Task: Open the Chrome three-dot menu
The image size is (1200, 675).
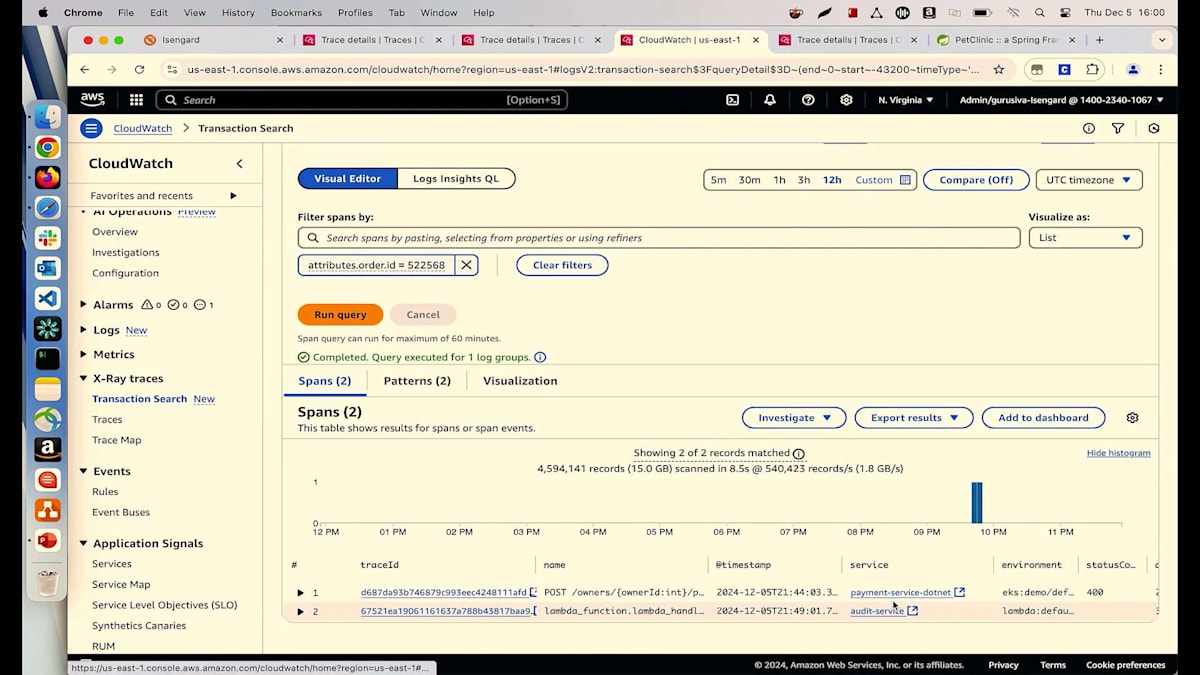Action: click(1160, 70)
